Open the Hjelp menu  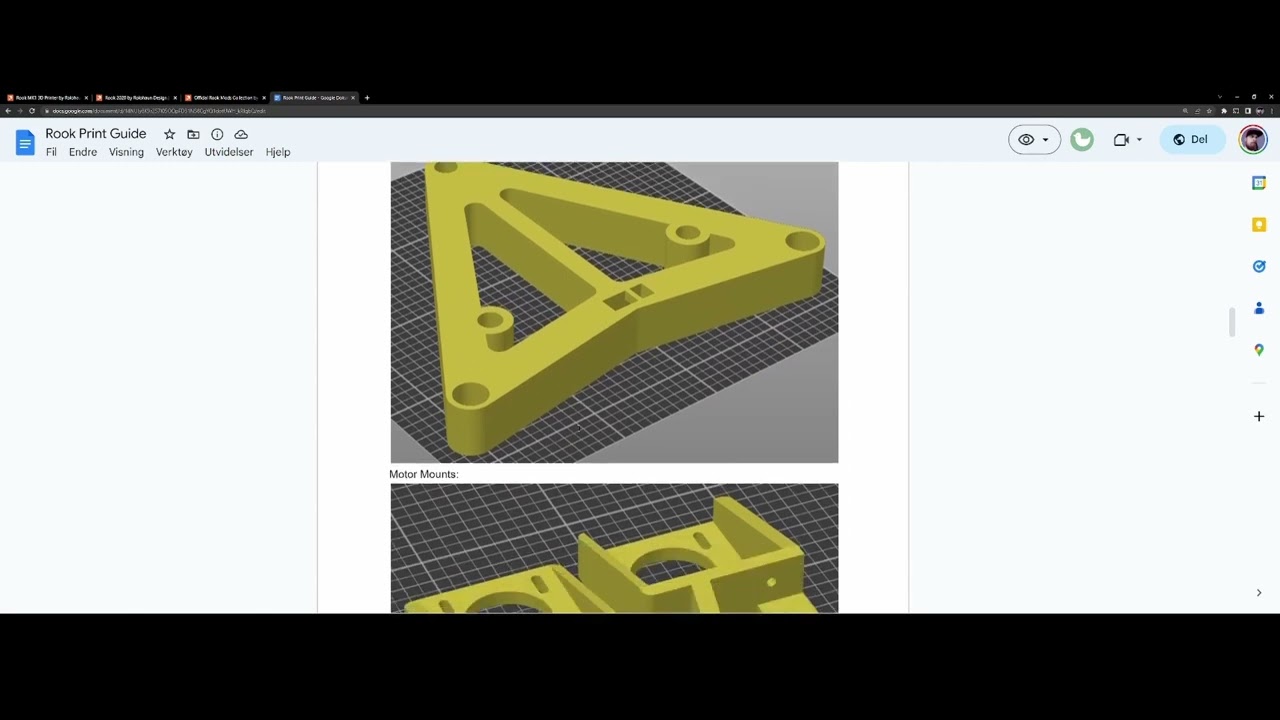tap(278, 152)
